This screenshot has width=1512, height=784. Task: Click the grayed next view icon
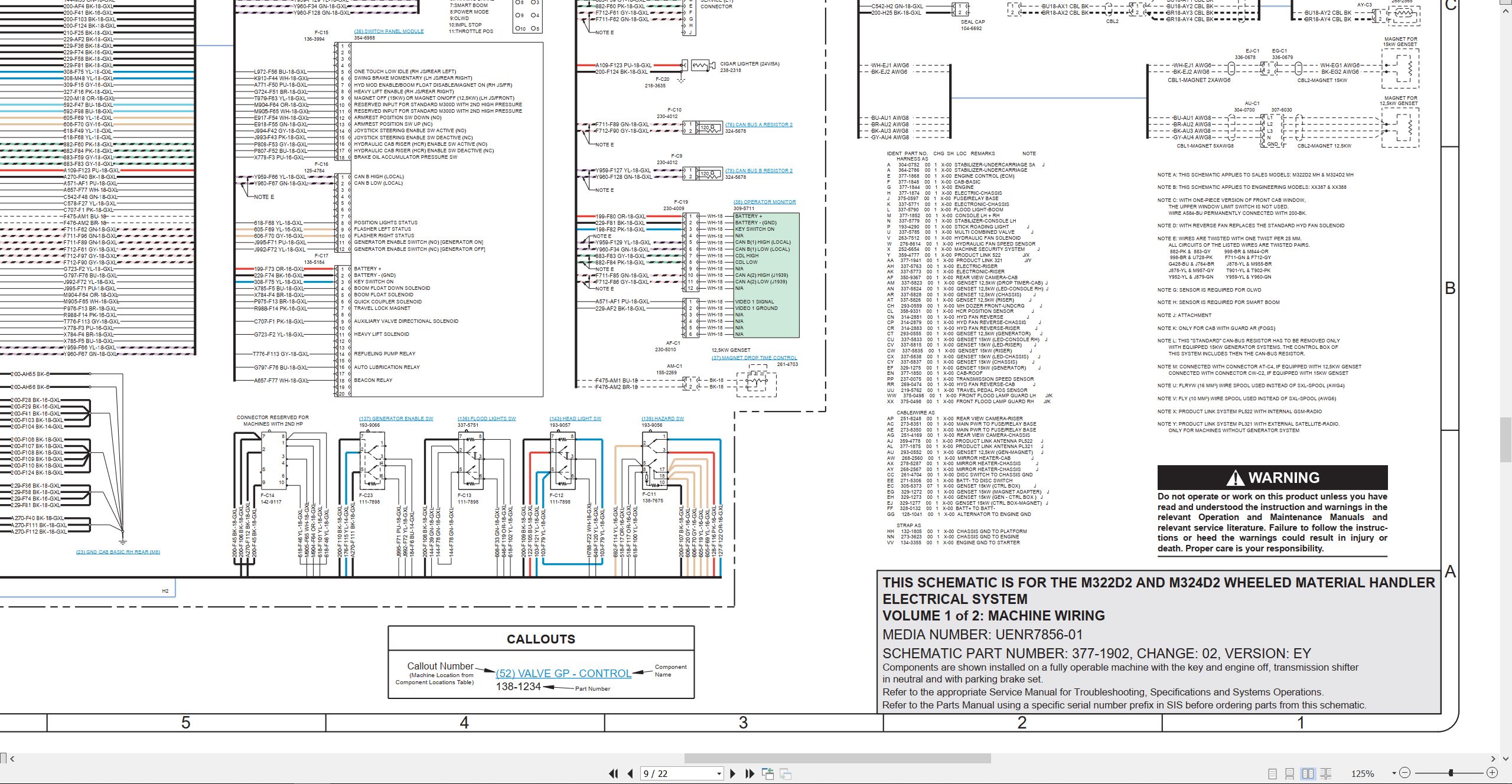786,773
